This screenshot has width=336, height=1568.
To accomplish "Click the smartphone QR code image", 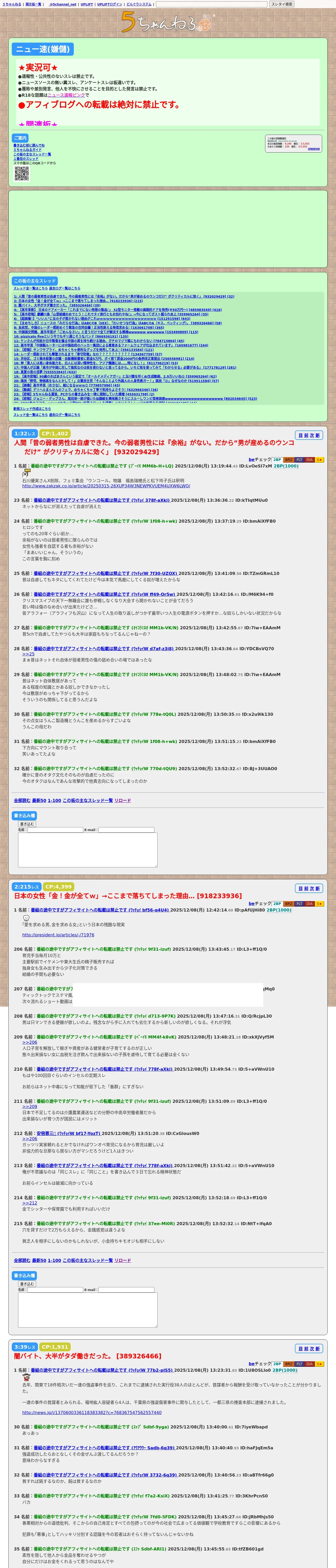I will [21, 174].
